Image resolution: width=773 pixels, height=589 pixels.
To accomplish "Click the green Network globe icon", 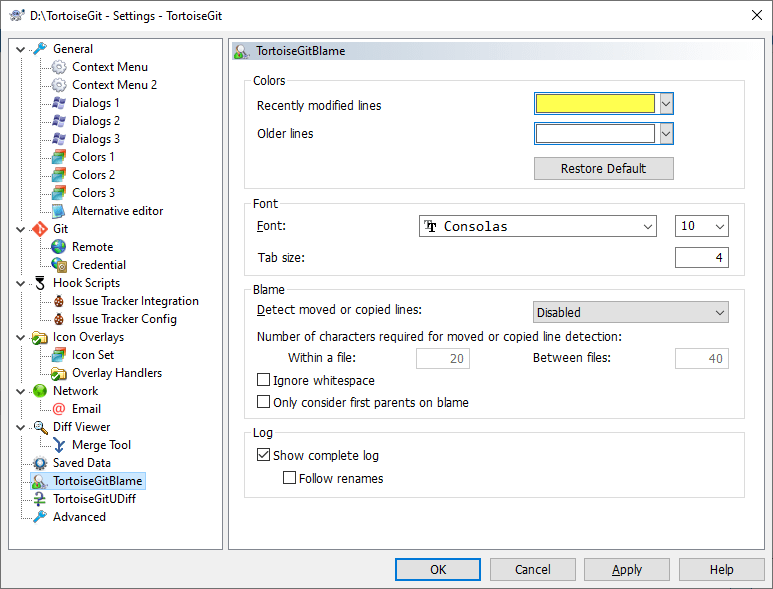I will click(40, 391).
